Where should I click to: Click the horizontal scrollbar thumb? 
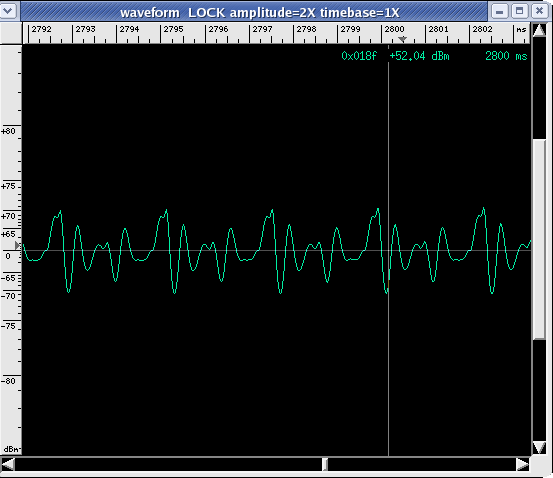coord(325,464)
